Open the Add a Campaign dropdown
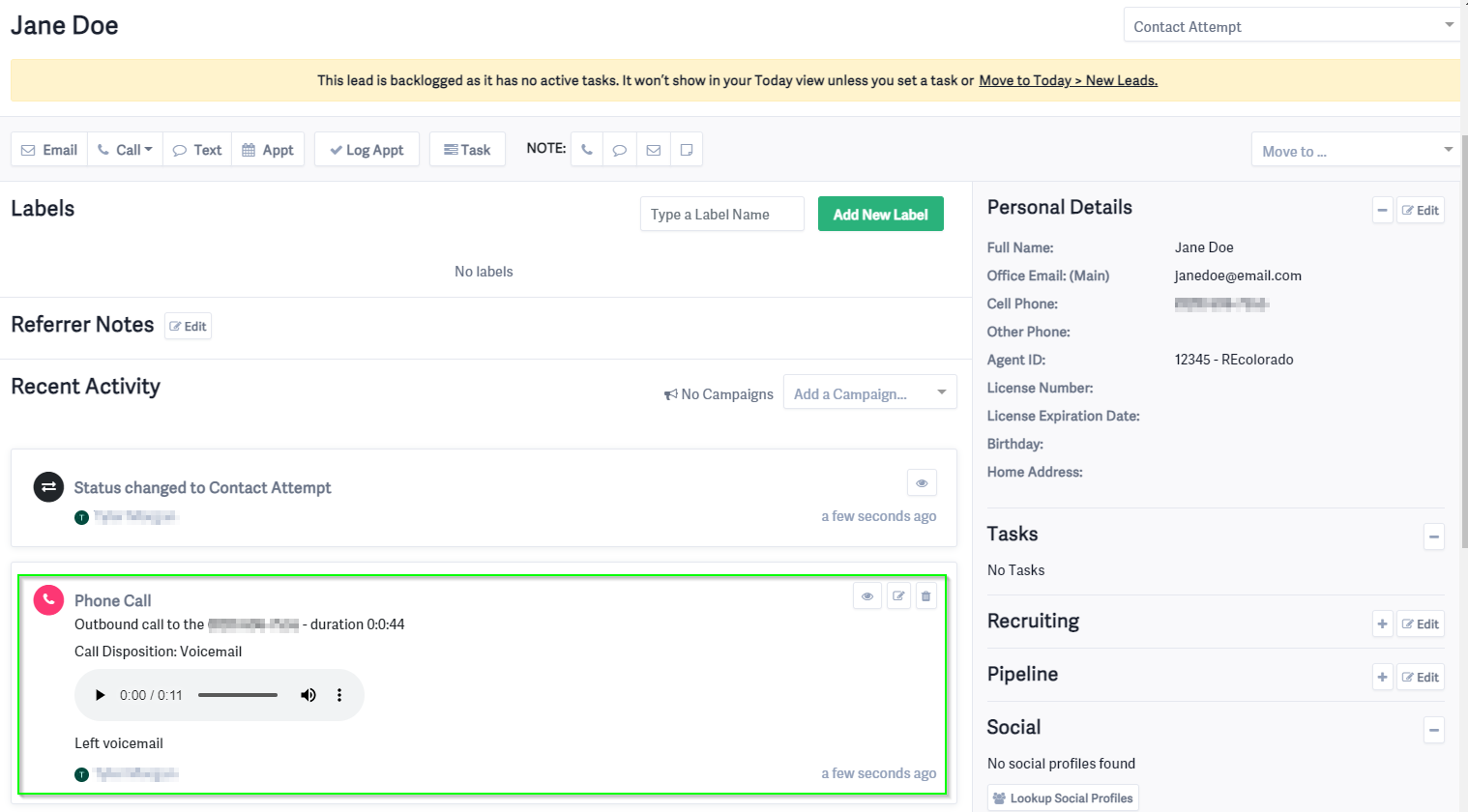 click(x=870, y=392)
